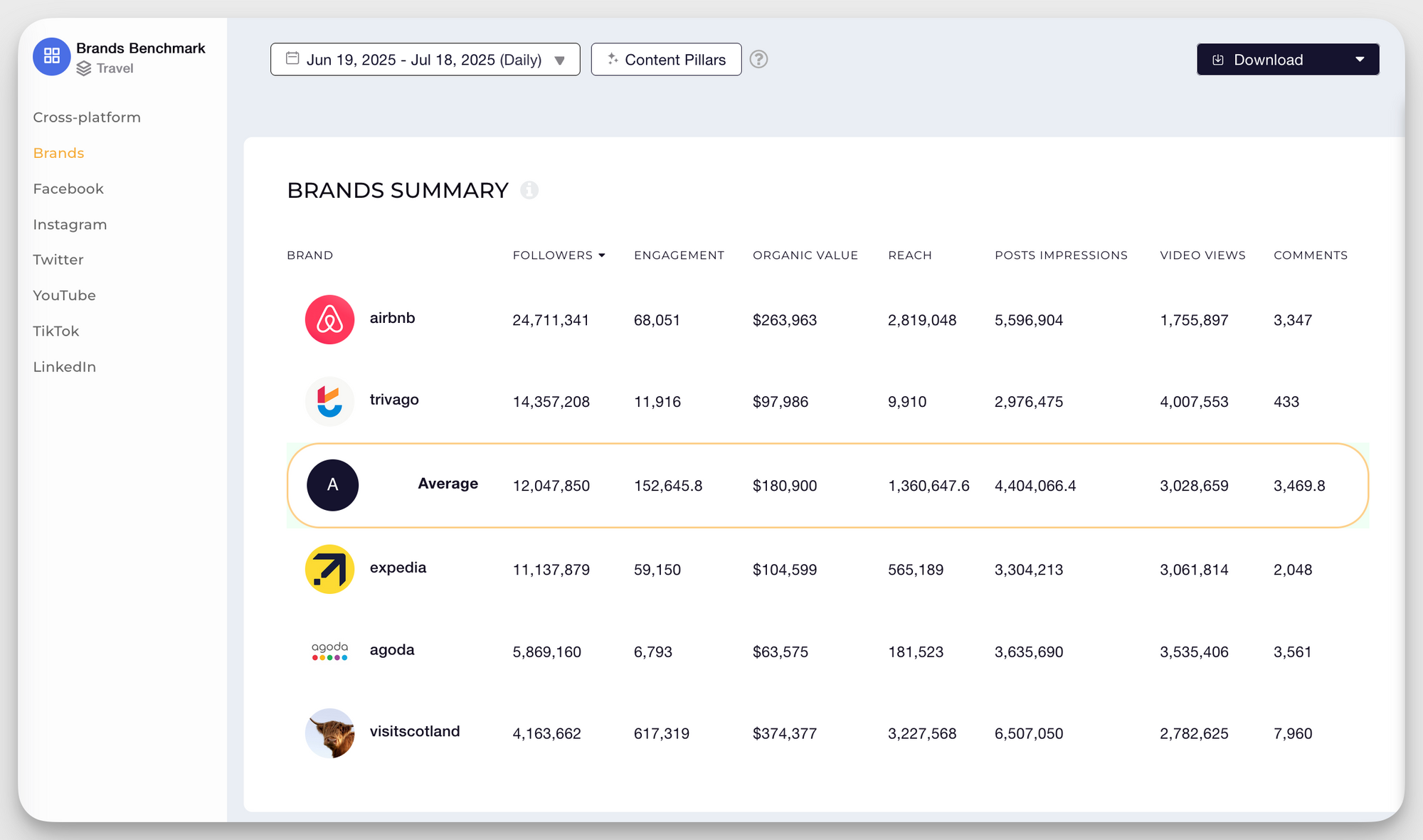
Task: Open YouTube section
Action: tap(64, 295)
